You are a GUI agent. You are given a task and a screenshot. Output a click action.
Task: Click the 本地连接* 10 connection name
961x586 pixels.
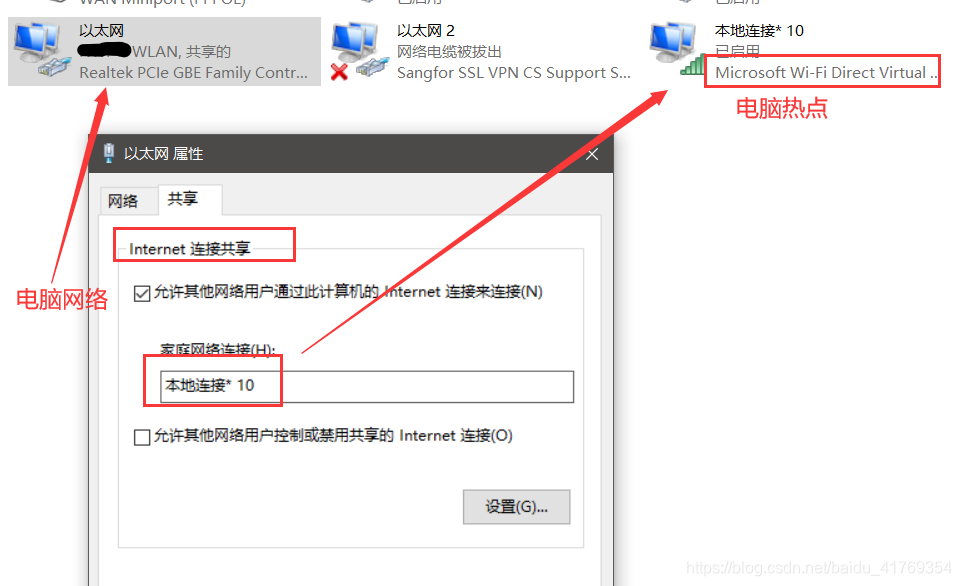tap(759, 31)
